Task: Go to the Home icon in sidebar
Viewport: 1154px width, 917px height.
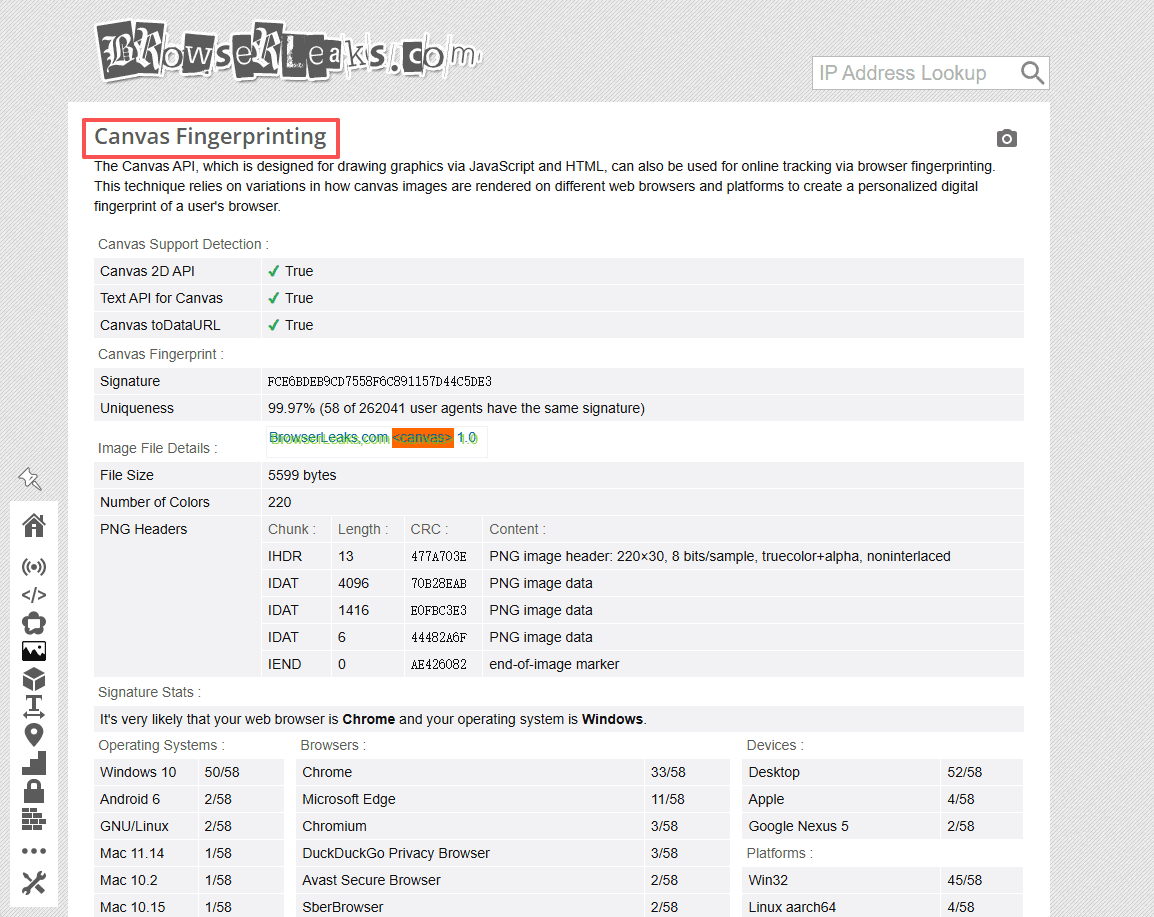Action: [x=34, y=525]
